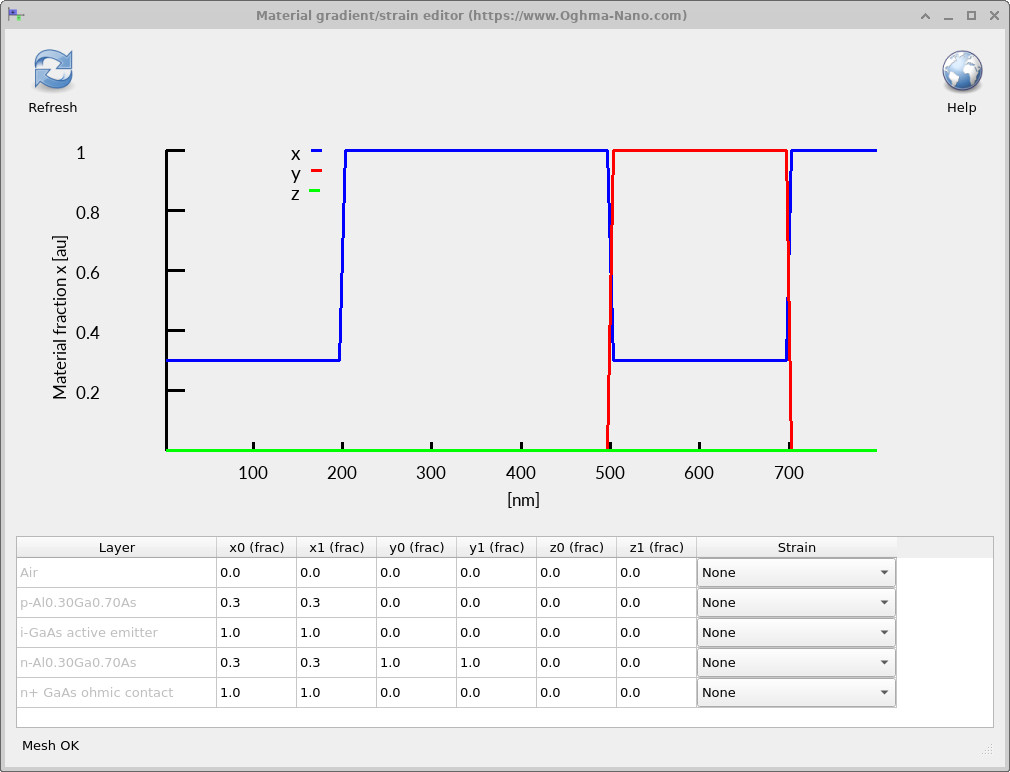This screenshot has width=1010, height=772.
Task: Click the Refresh toolbar icon
Action: [x=53, y=70]
